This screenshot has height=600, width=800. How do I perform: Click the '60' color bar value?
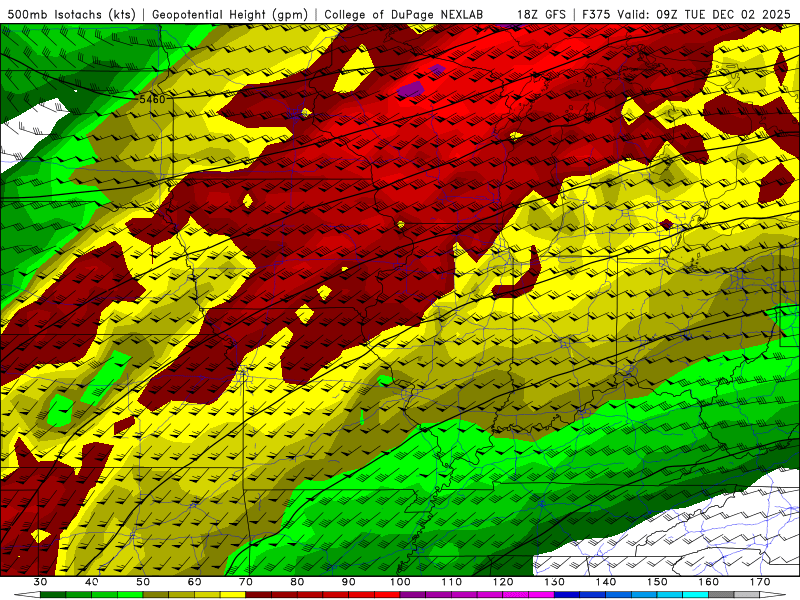coord(194,582)
